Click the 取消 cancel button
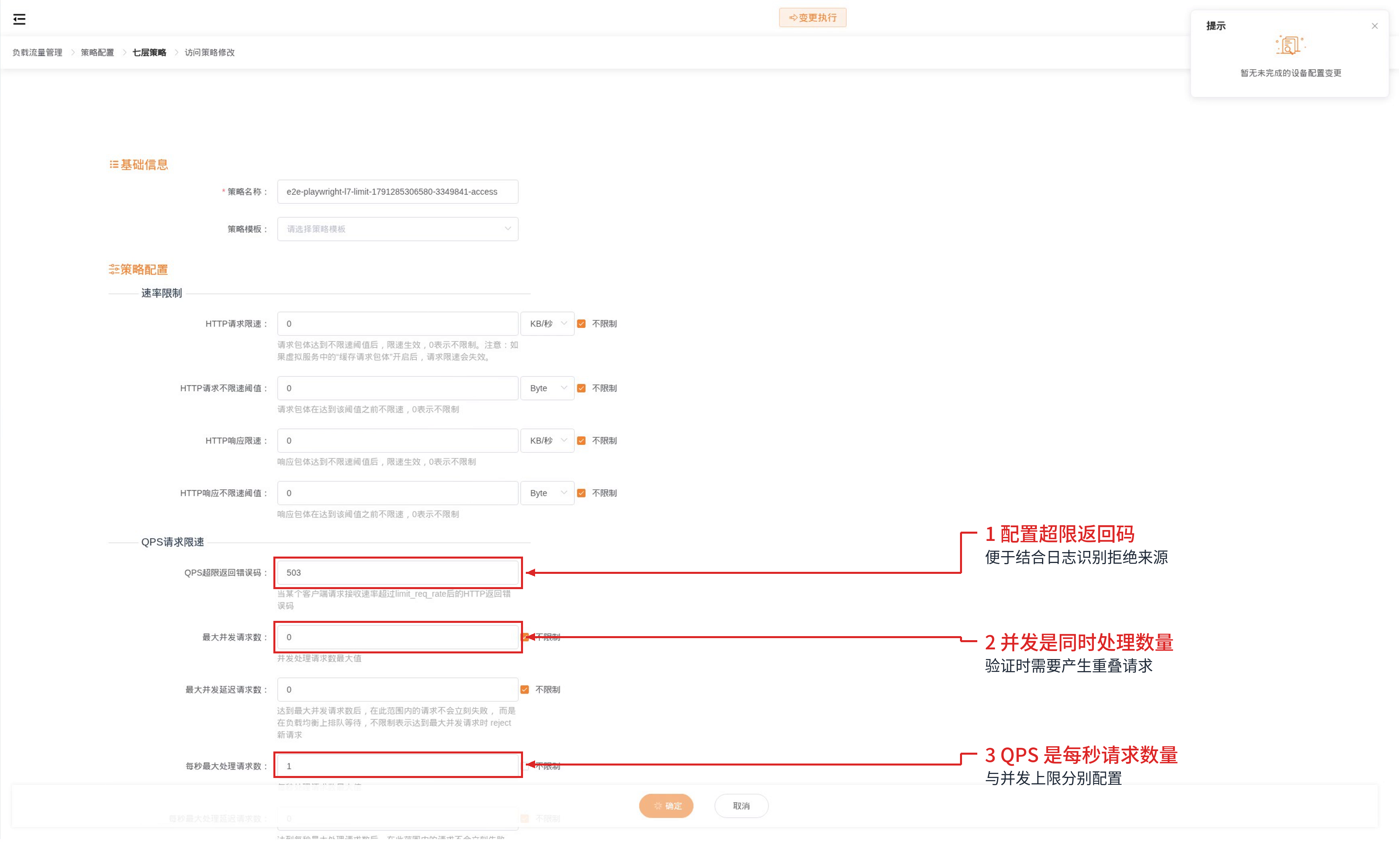 pos(741,805)
